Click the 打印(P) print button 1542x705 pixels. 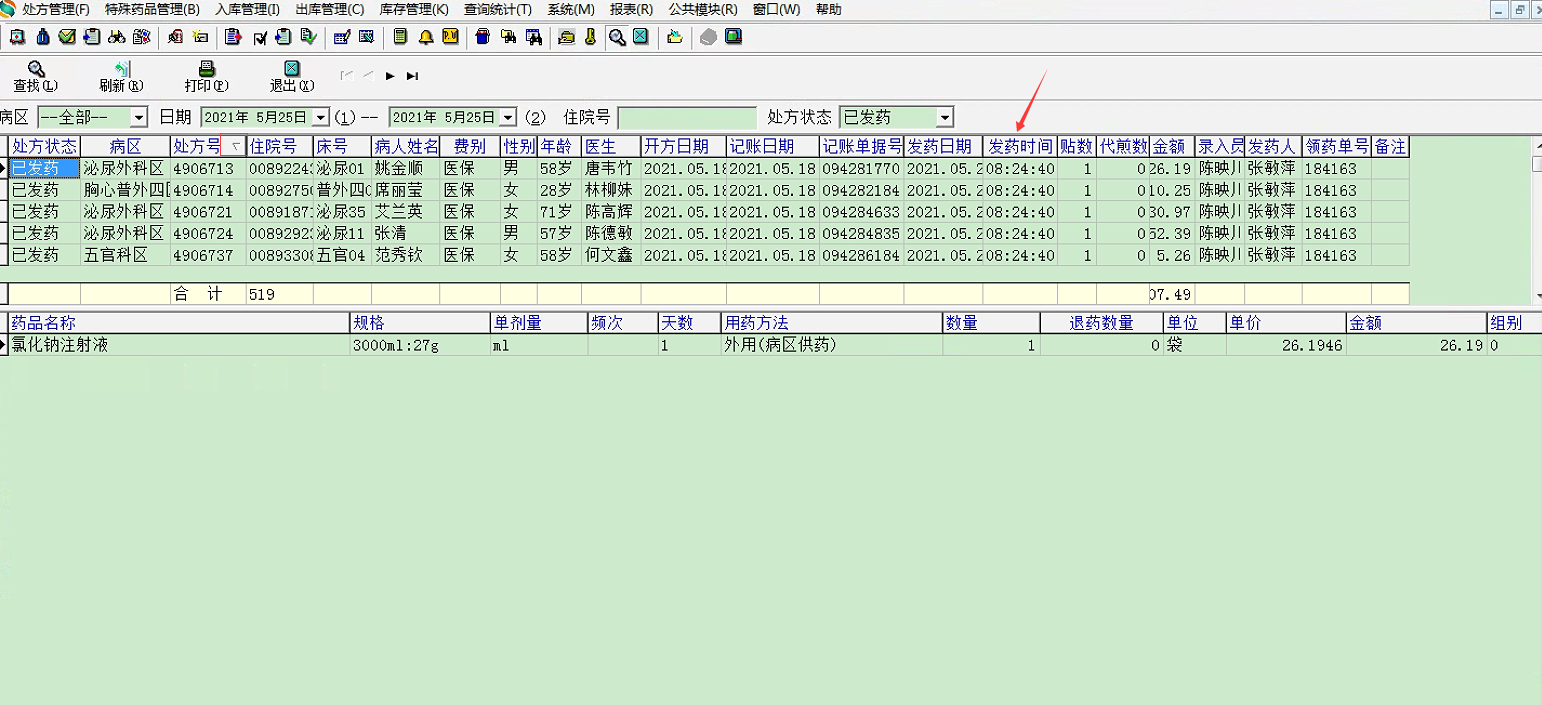click(x=207, y=76)
